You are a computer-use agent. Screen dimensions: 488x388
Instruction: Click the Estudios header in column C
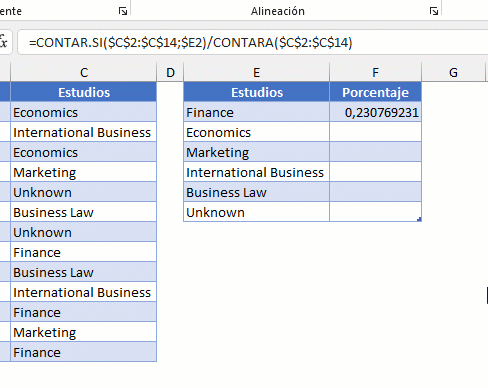[x=84, y=92]
